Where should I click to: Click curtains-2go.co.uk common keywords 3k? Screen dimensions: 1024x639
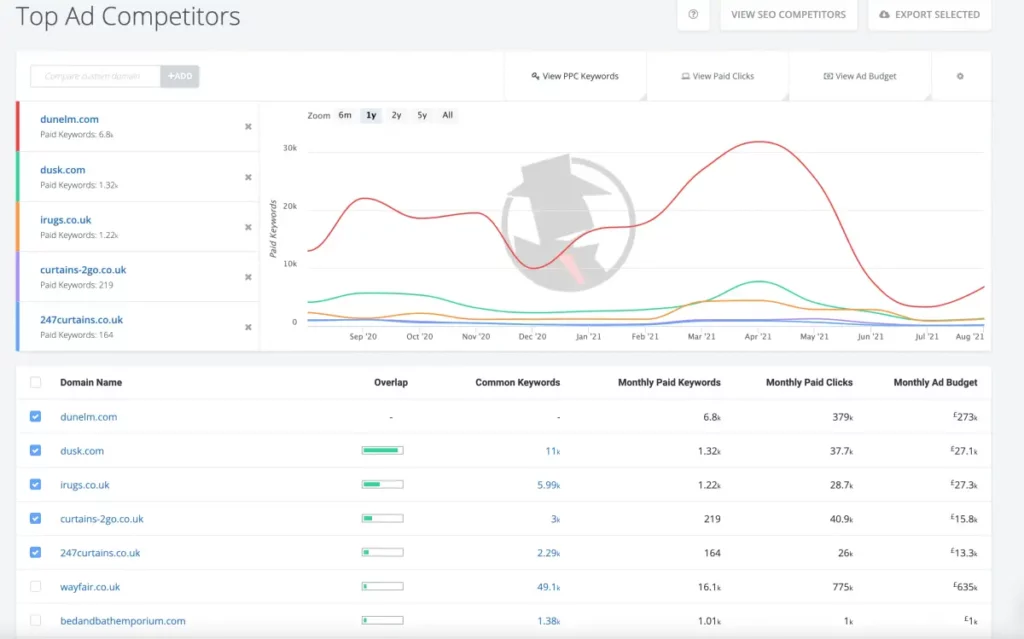[555, 519]
